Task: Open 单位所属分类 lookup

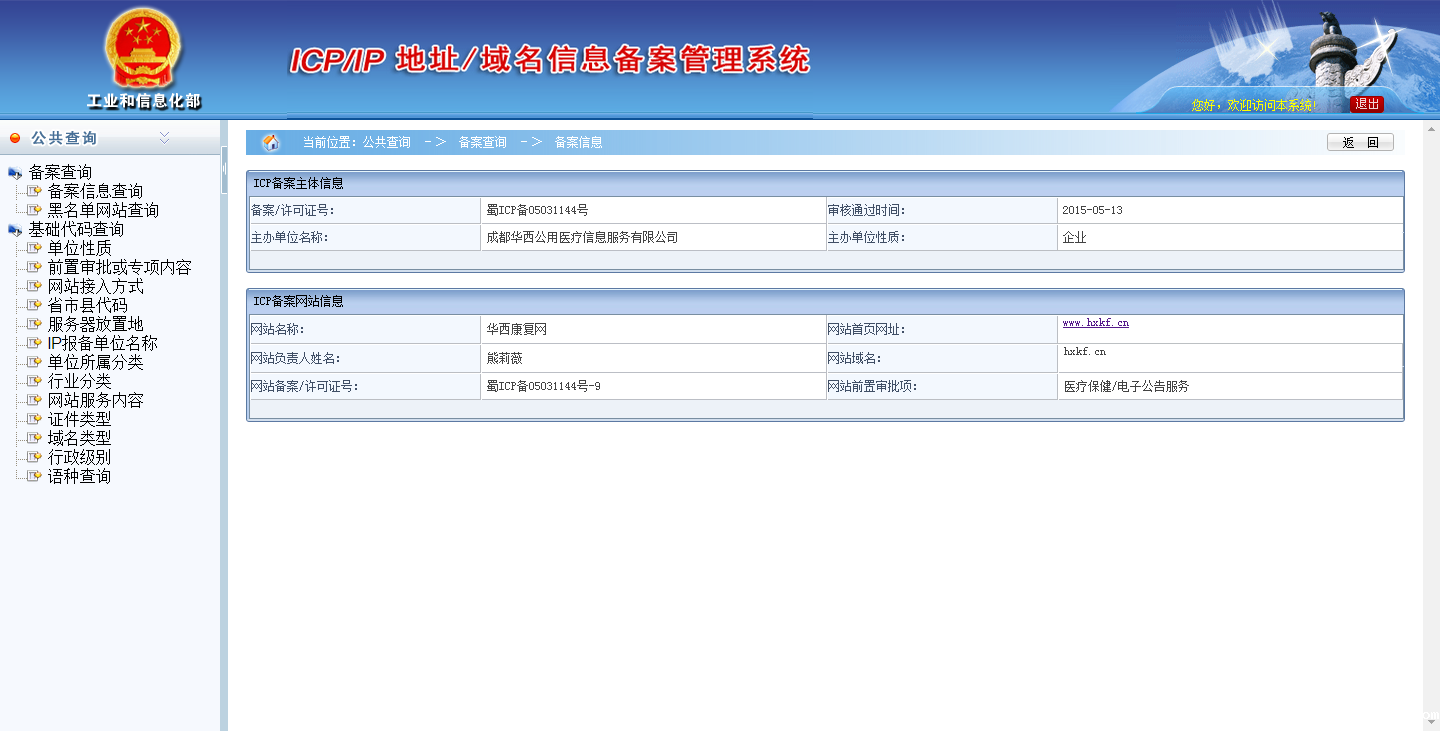Action: coord(96,363)
